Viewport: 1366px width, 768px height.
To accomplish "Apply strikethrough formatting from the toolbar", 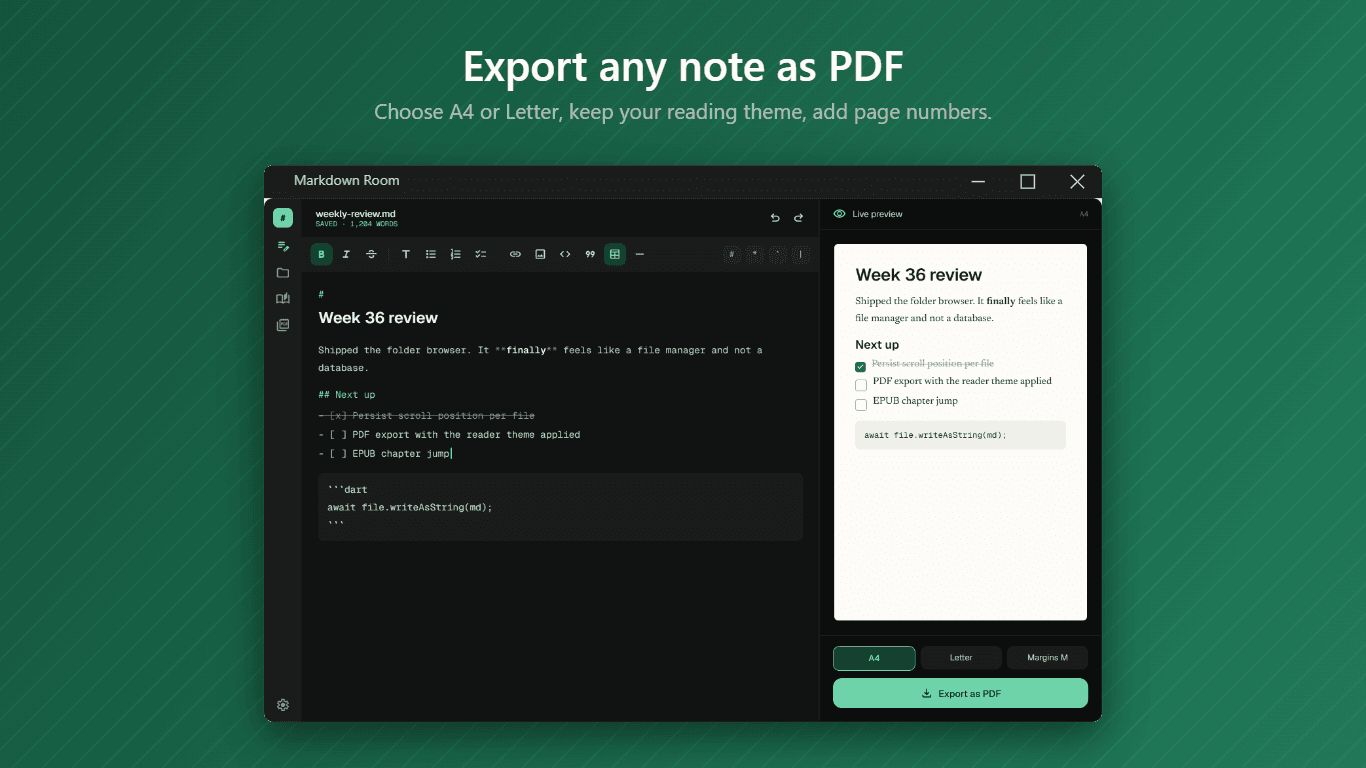I will [x=371, y=254].
